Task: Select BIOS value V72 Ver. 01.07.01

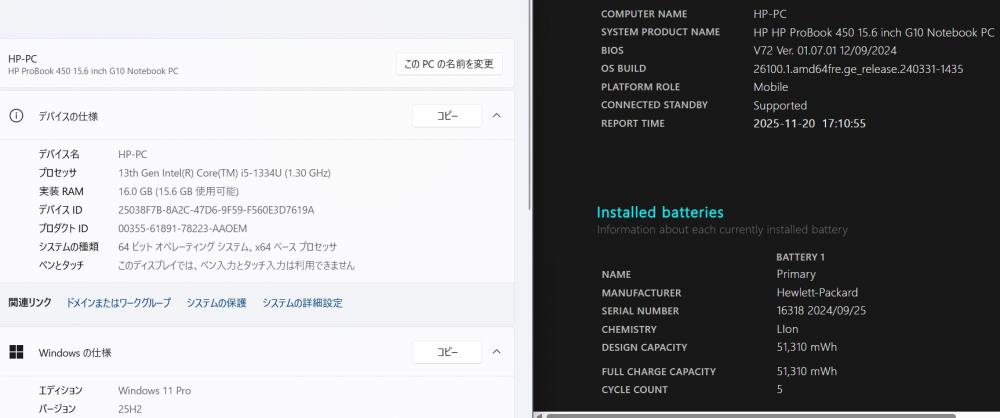Action: click(x=825, y=50)
